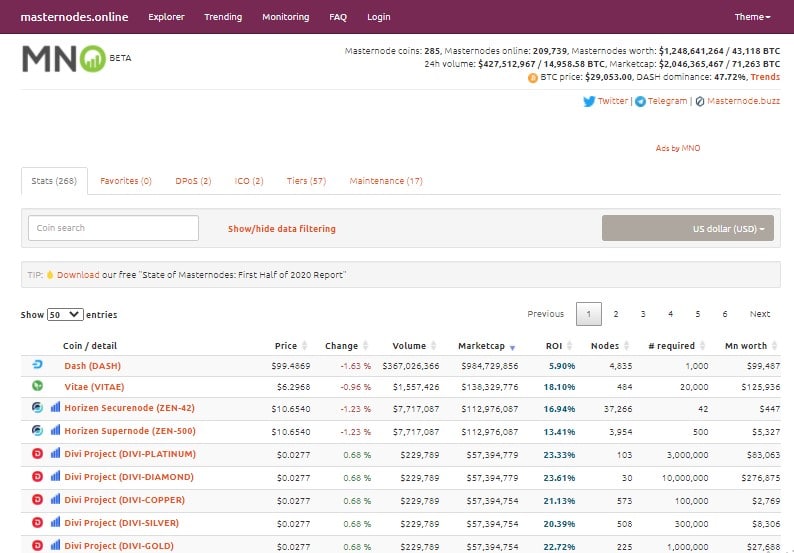
Task: Open chart icon for Horizen Supernode (ZEN-500)
Action: [55, 430]
